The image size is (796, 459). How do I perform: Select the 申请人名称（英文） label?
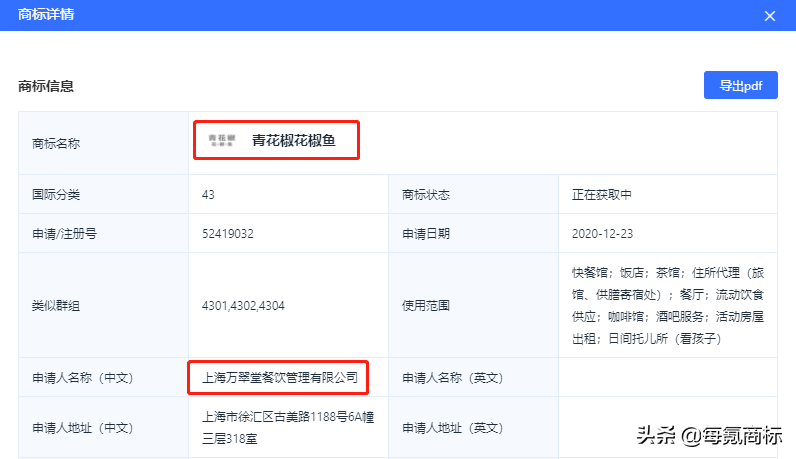pyautogui.click(x=453, y=378)
